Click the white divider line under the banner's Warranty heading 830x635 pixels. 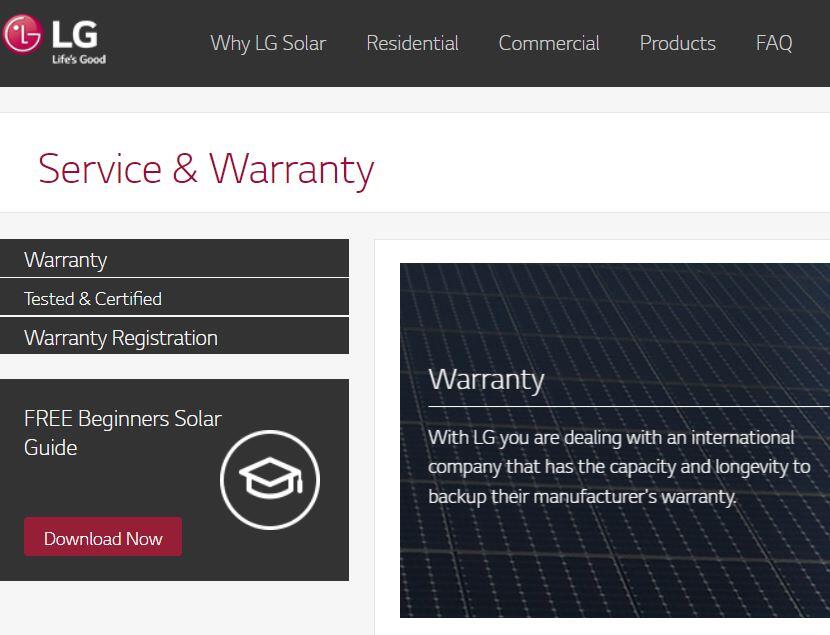point(629,406)
